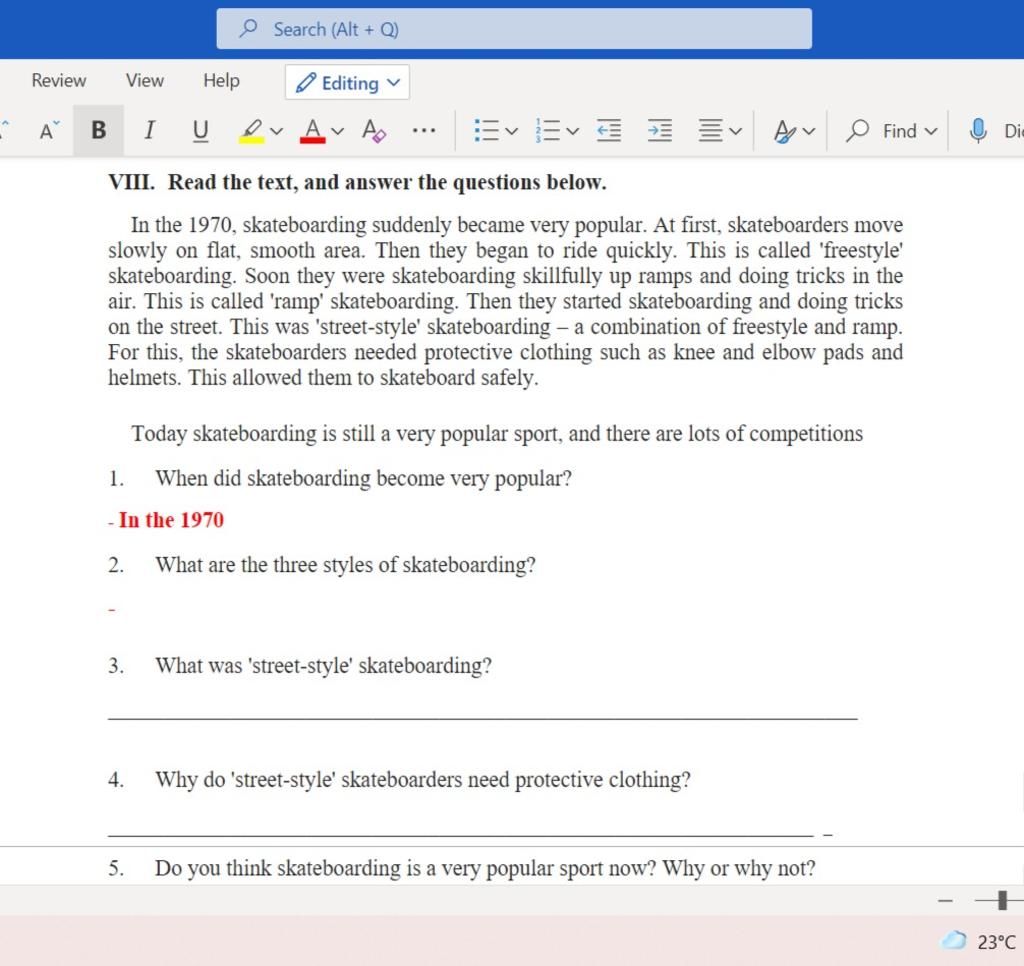Viewport: 1024px width, 966px height.
Task: Toggle Italic formatting button
Action: point(149,131)
